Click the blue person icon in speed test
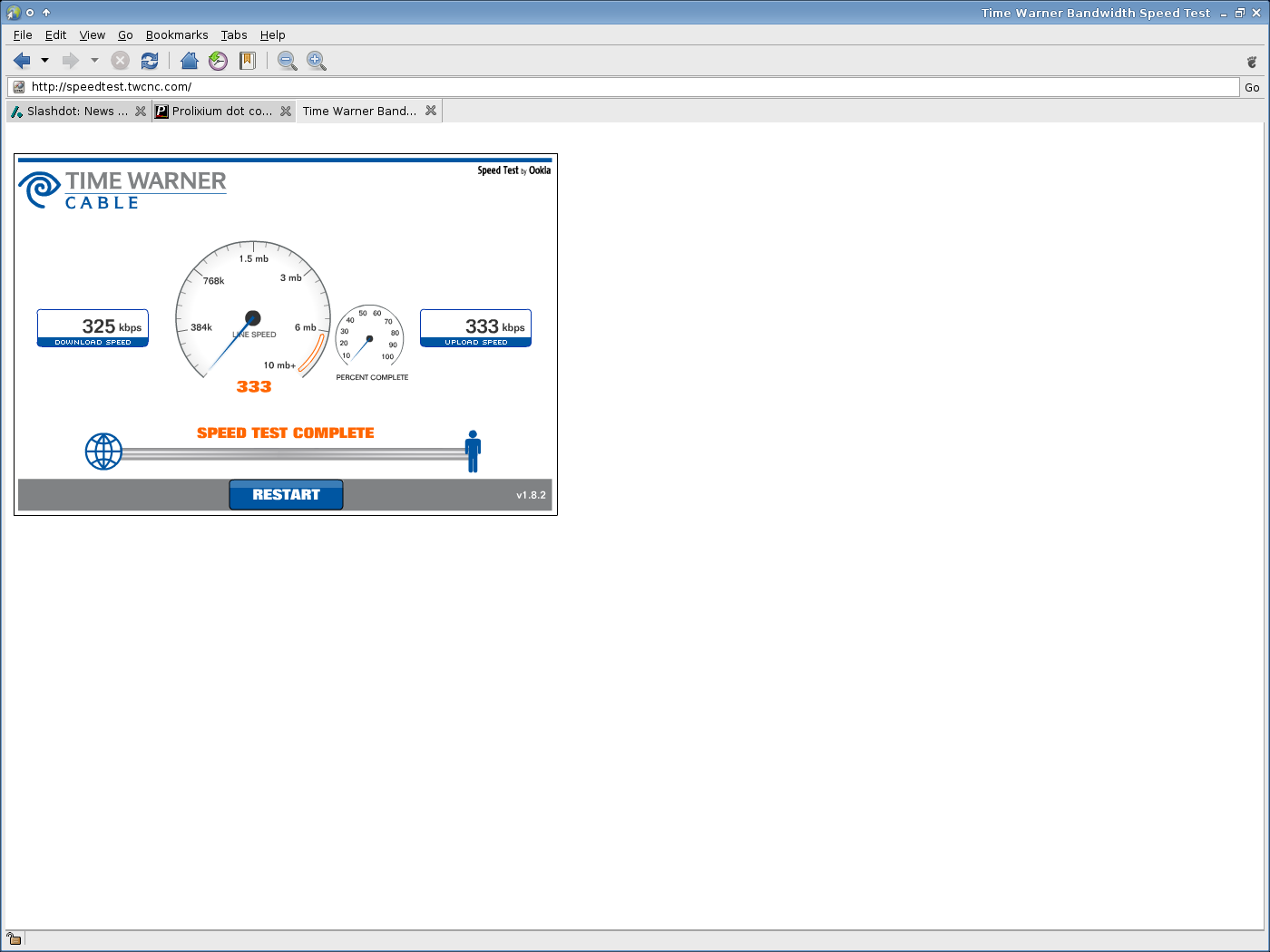Viewport: 1270px width, 952px height. pyautogui.click(x=473, y=451)
